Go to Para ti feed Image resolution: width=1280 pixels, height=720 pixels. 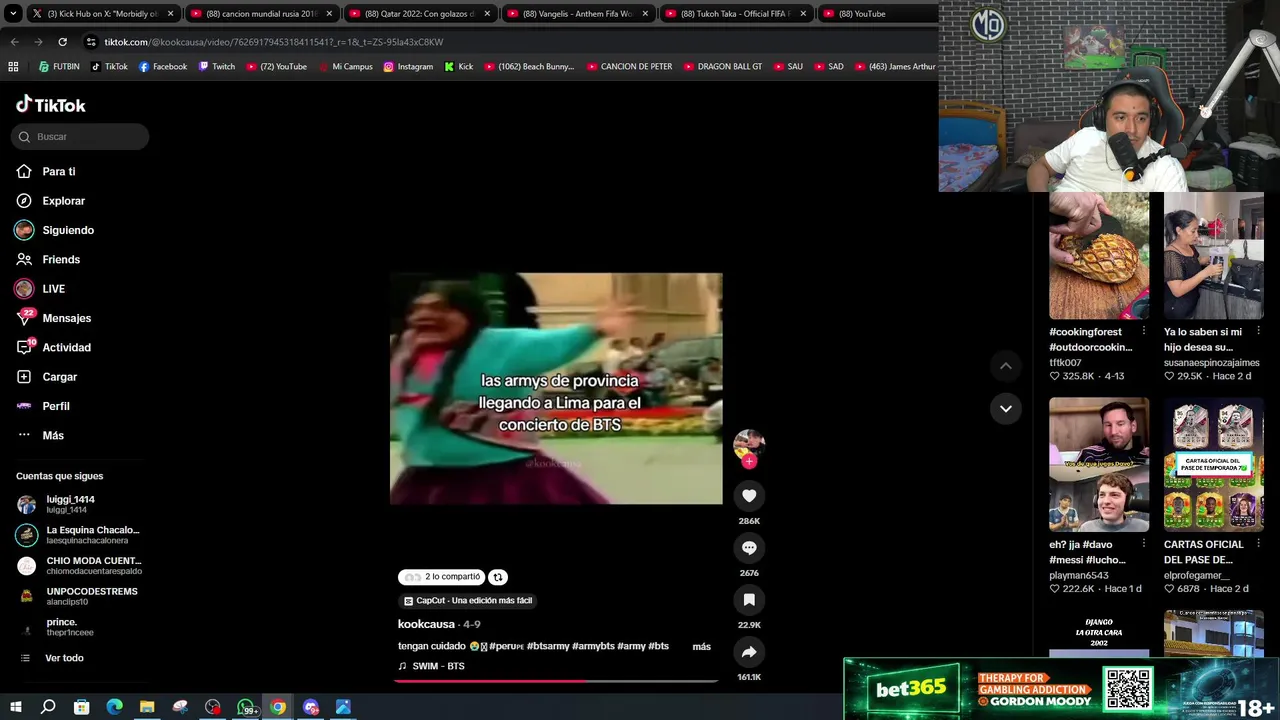[x=46, y=171]
